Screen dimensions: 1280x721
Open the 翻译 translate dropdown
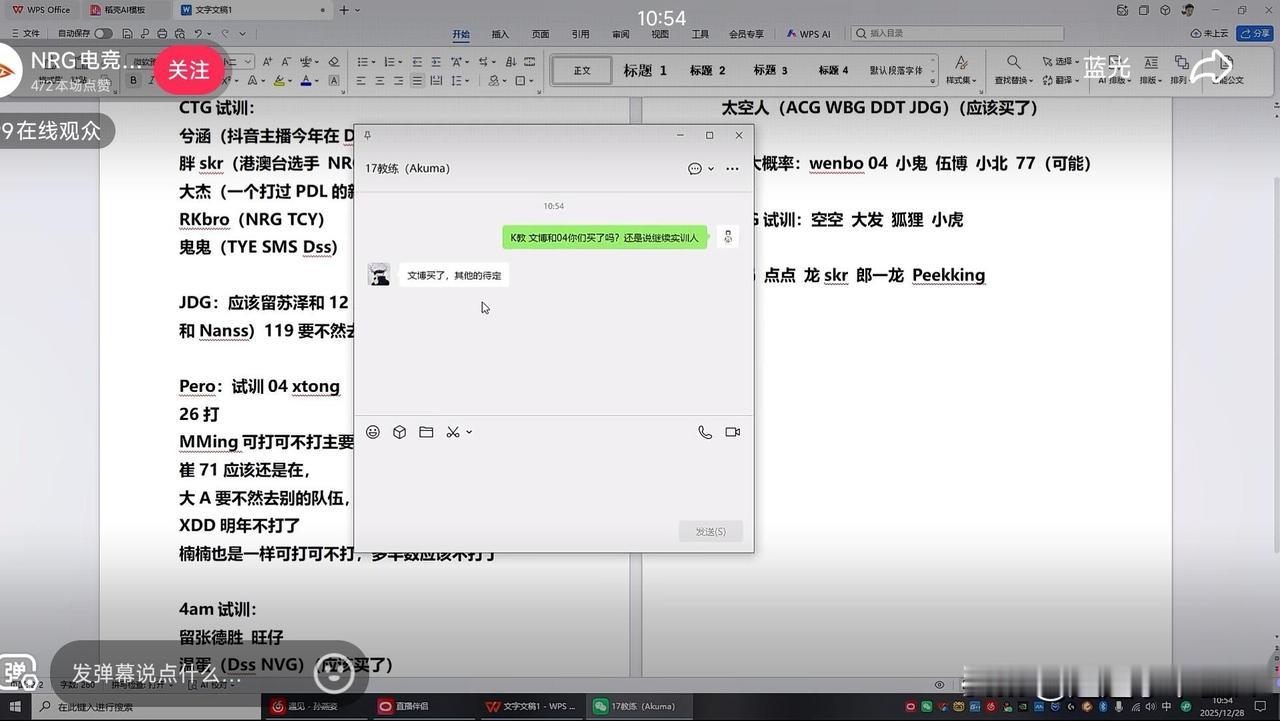point(1062,80)
